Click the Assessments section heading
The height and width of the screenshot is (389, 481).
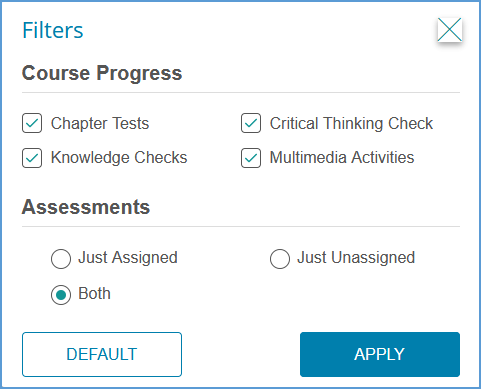point(86,207)
